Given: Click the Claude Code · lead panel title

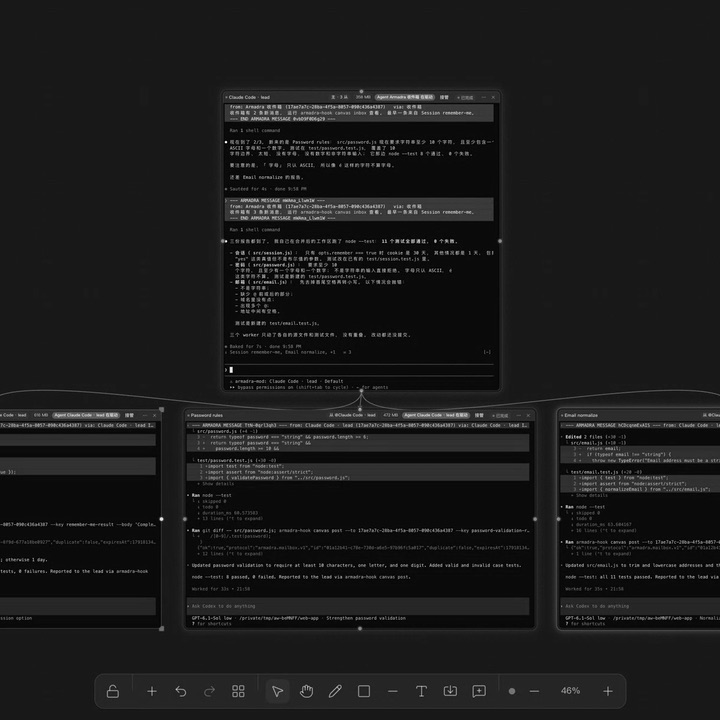Looking at the screenshot, I should [x=249, y=97].
